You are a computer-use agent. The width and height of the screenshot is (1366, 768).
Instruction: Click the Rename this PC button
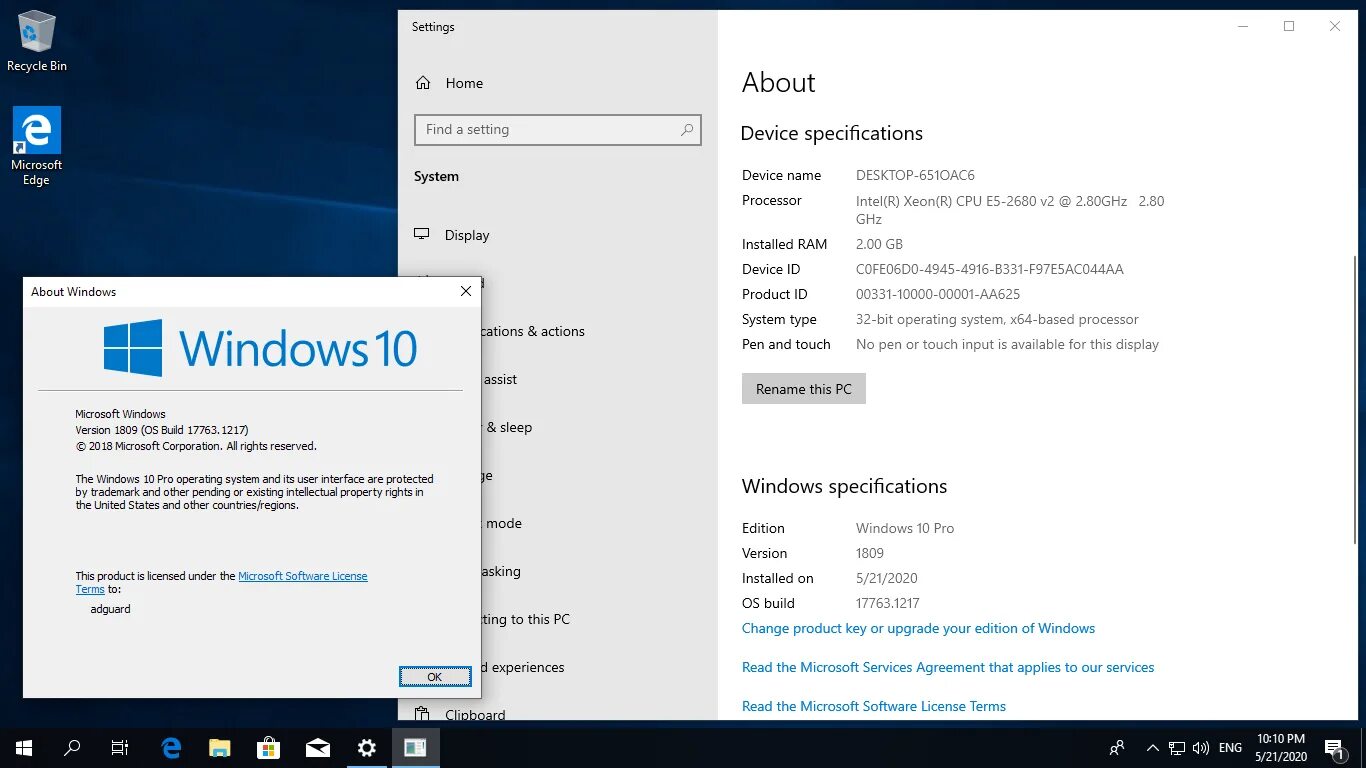804,389
